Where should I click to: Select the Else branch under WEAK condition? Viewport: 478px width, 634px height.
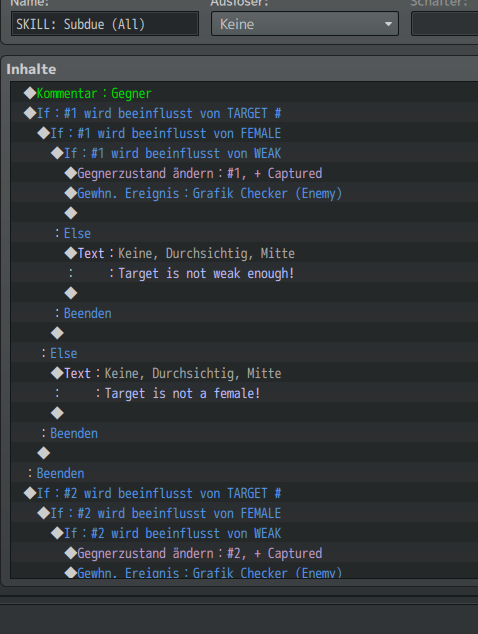(244, 233)
